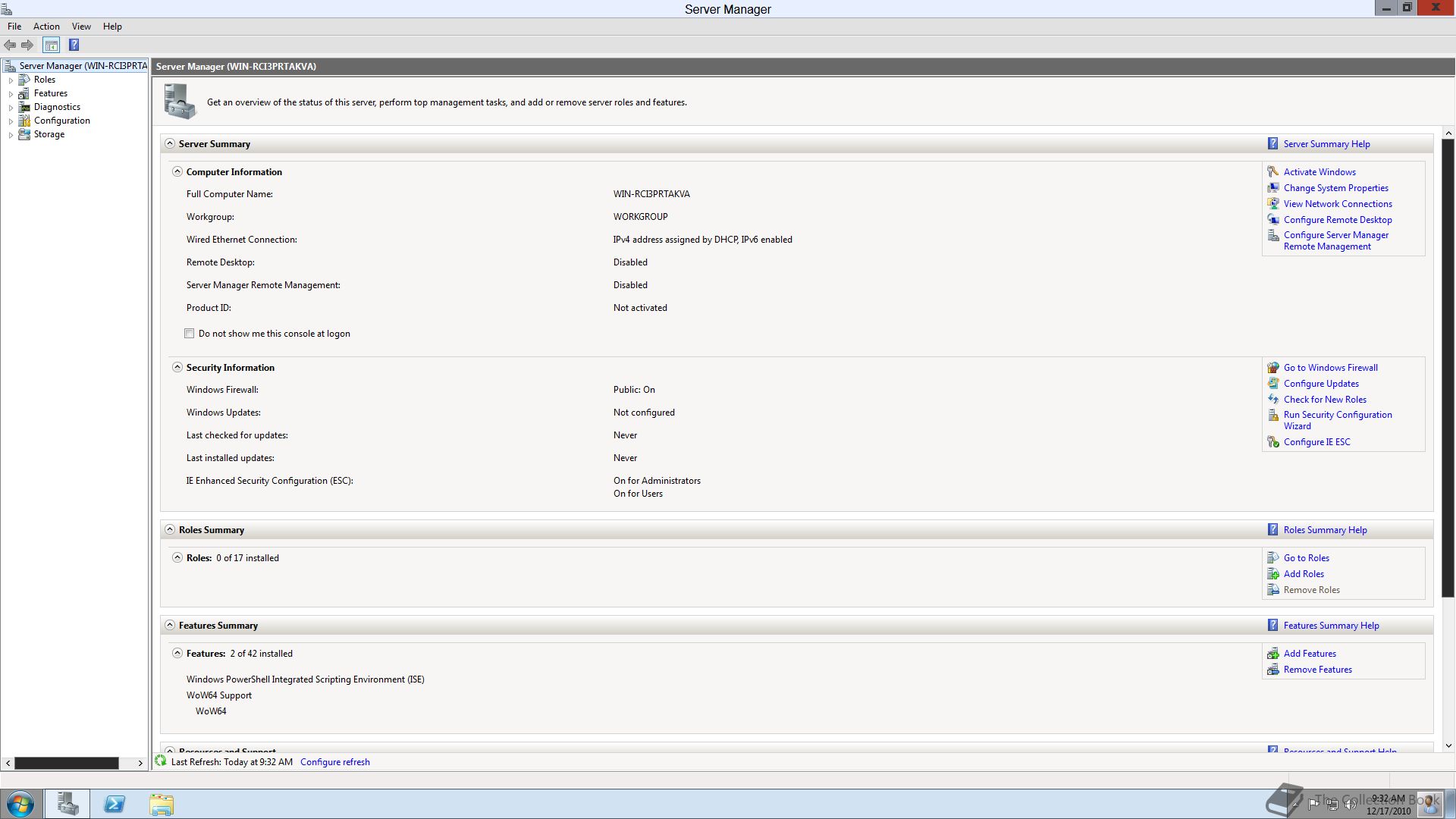This screenshot has height=819, width=1456.
Task: Click the Features icon in tree
Action: coord(24,93)
